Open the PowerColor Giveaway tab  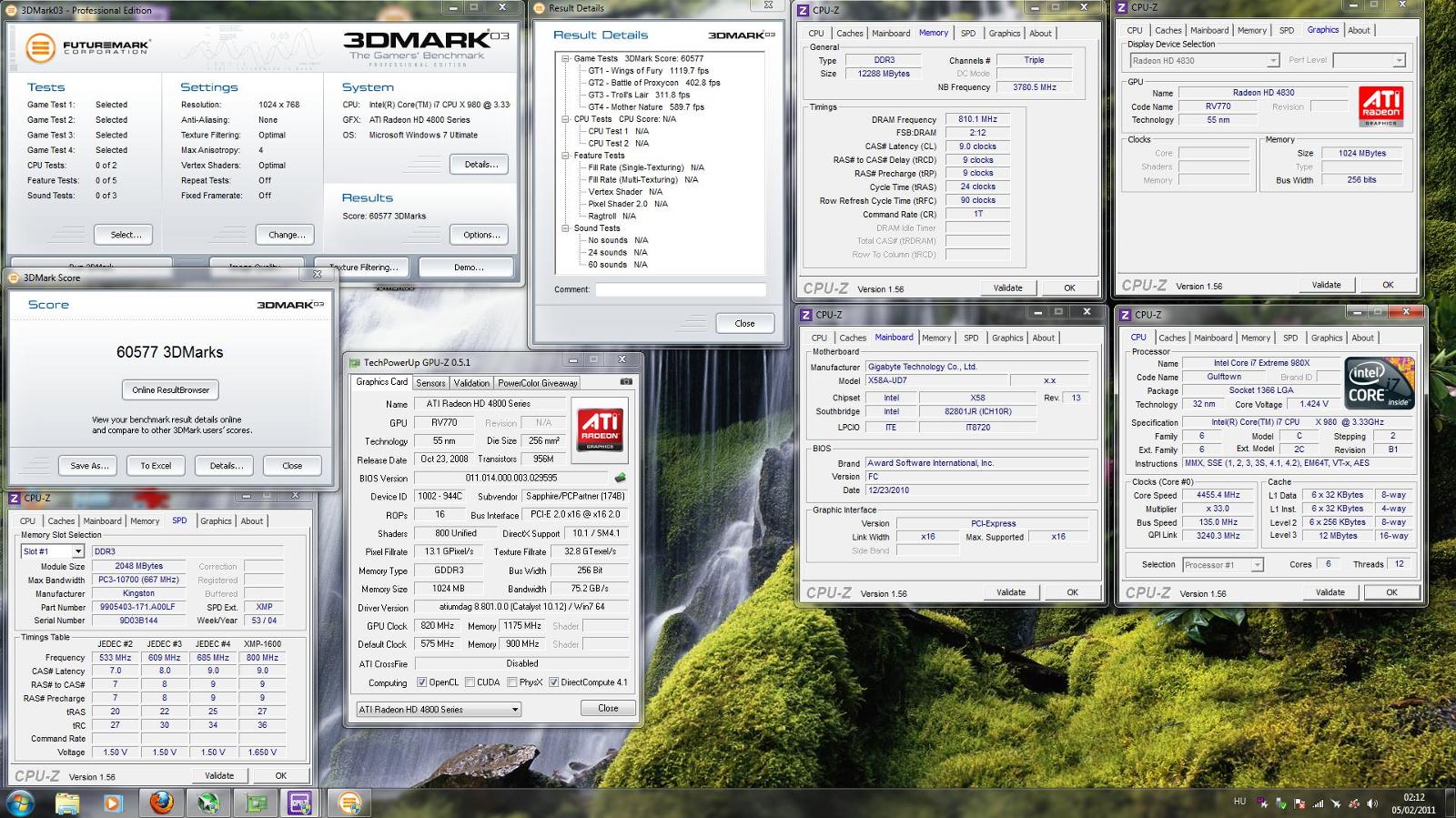[x=538, y=383]
